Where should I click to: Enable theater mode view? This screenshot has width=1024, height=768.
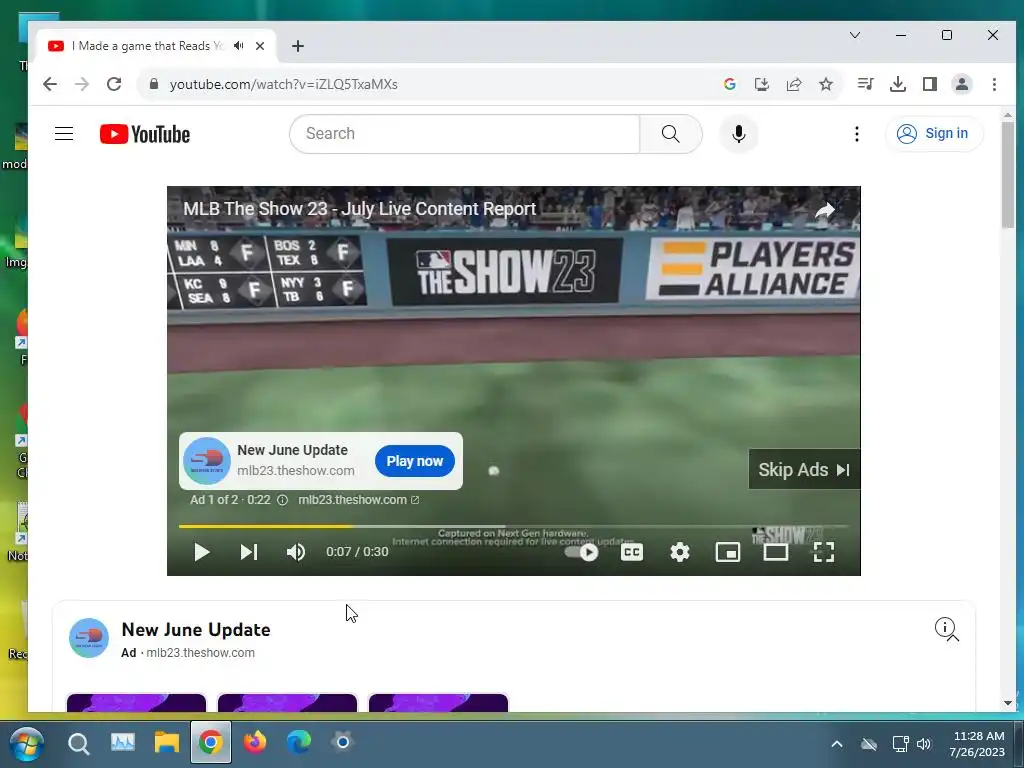click(x=776, y=552)
